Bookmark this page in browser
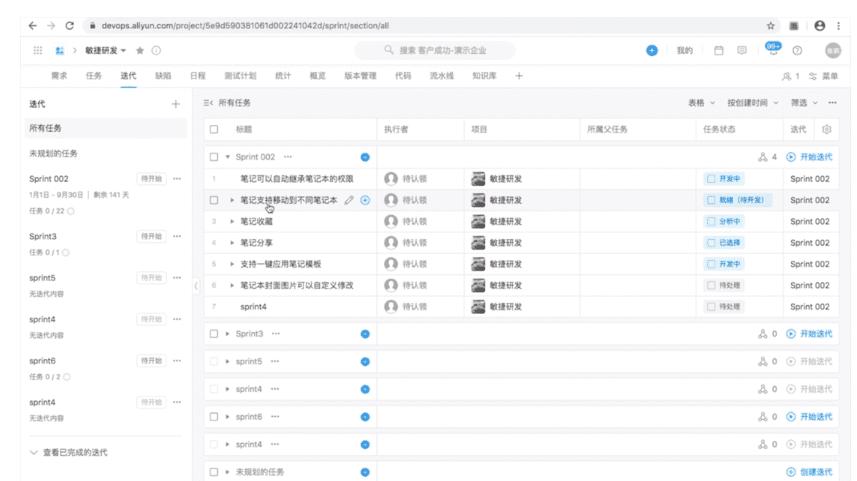The width and height of the screenshot is (857, 481). 771,26
